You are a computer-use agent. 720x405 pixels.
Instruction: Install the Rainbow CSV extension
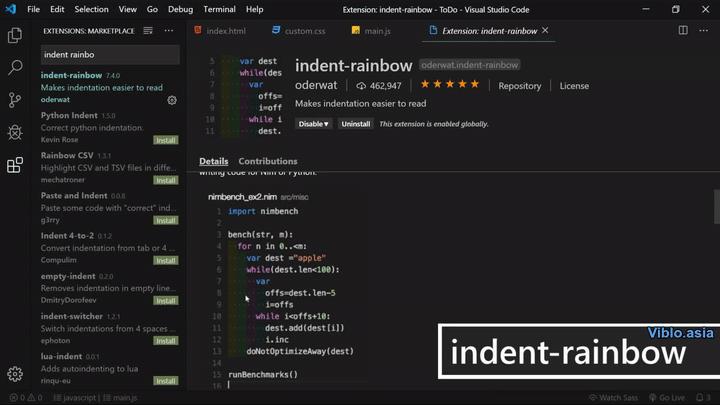tap(166, 180)
